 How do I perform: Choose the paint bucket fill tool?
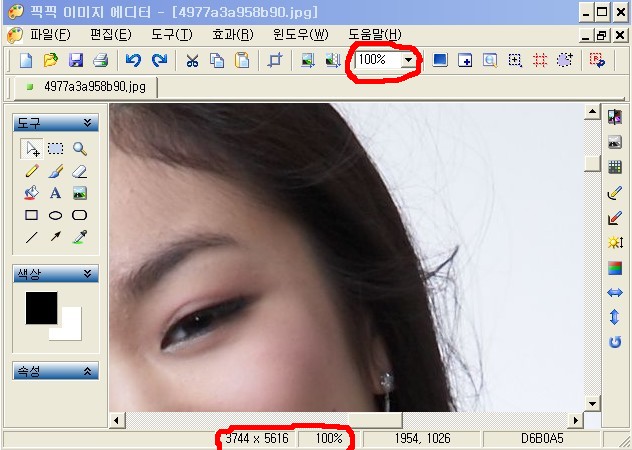(32, 193)
